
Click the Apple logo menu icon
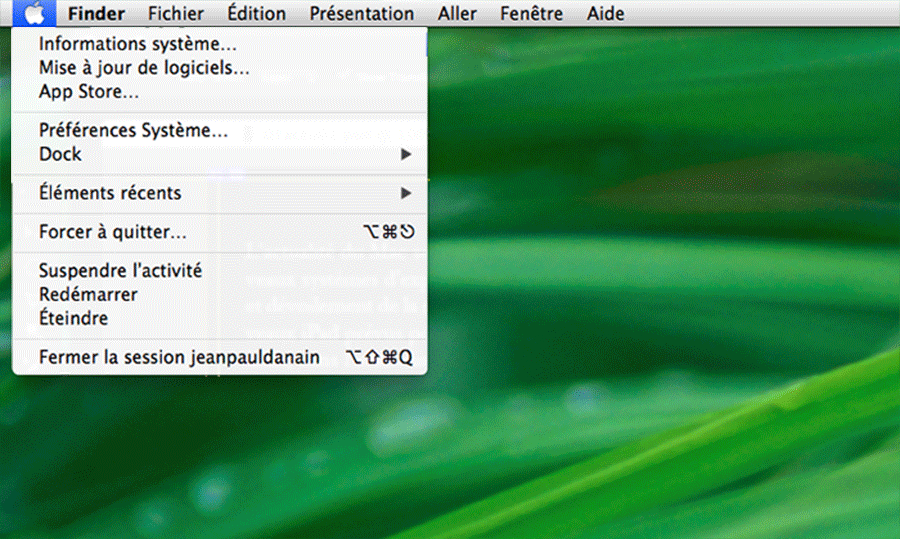(x=34, y=13)
